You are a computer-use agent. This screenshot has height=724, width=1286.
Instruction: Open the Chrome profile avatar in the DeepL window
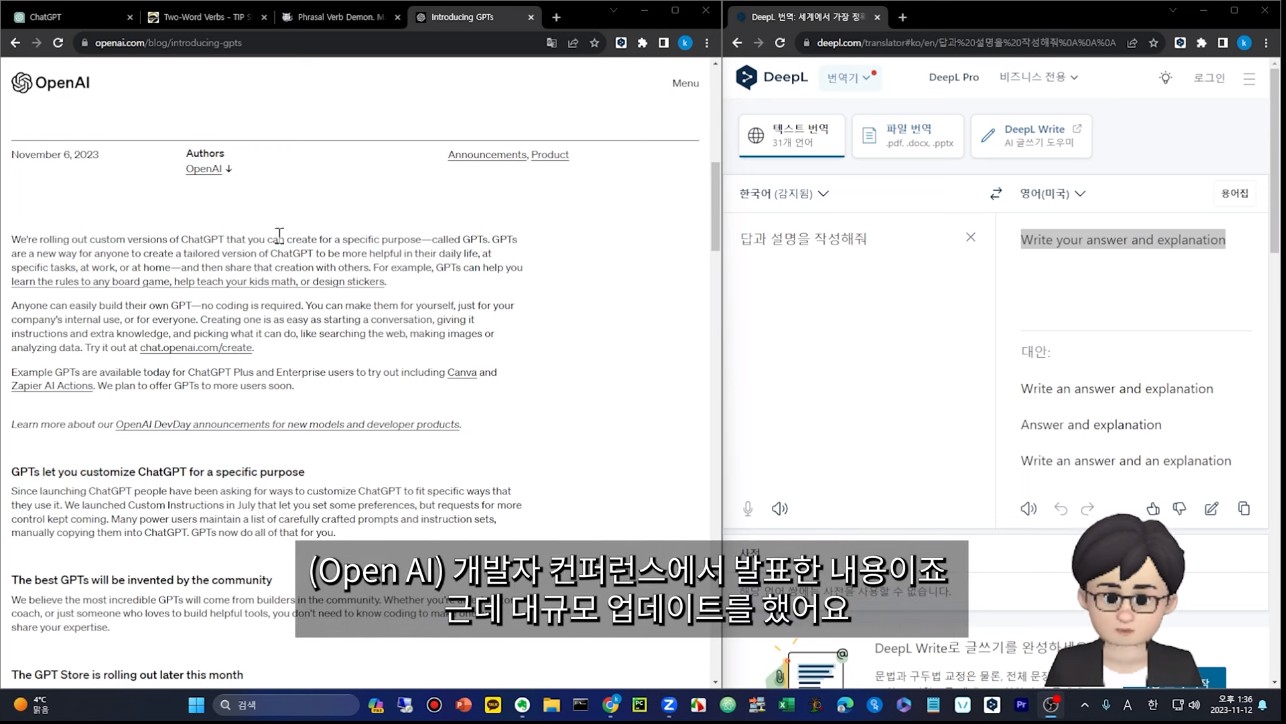(x=1244, y=43)
